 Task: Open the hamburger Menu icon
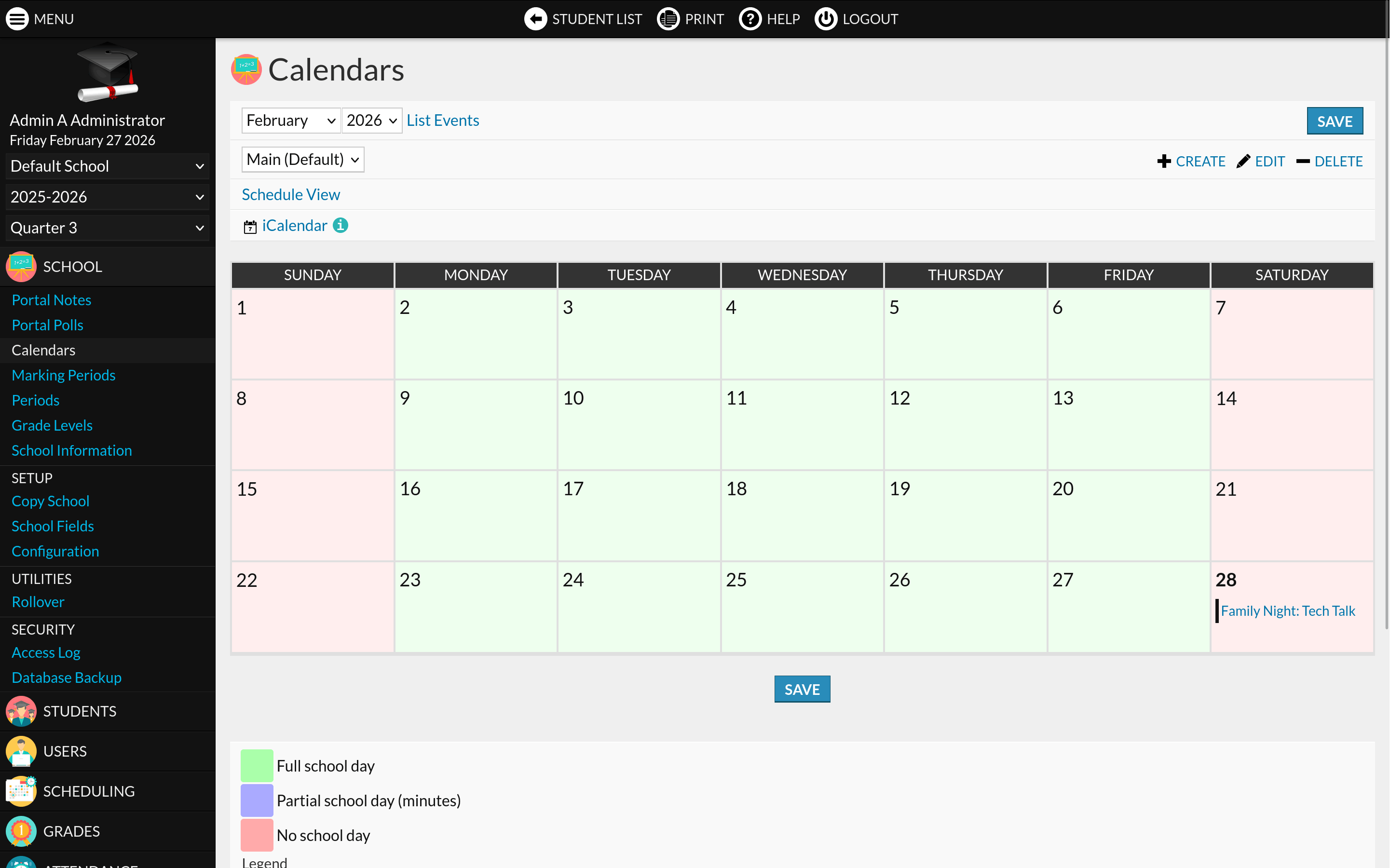[x=17, y=19]
